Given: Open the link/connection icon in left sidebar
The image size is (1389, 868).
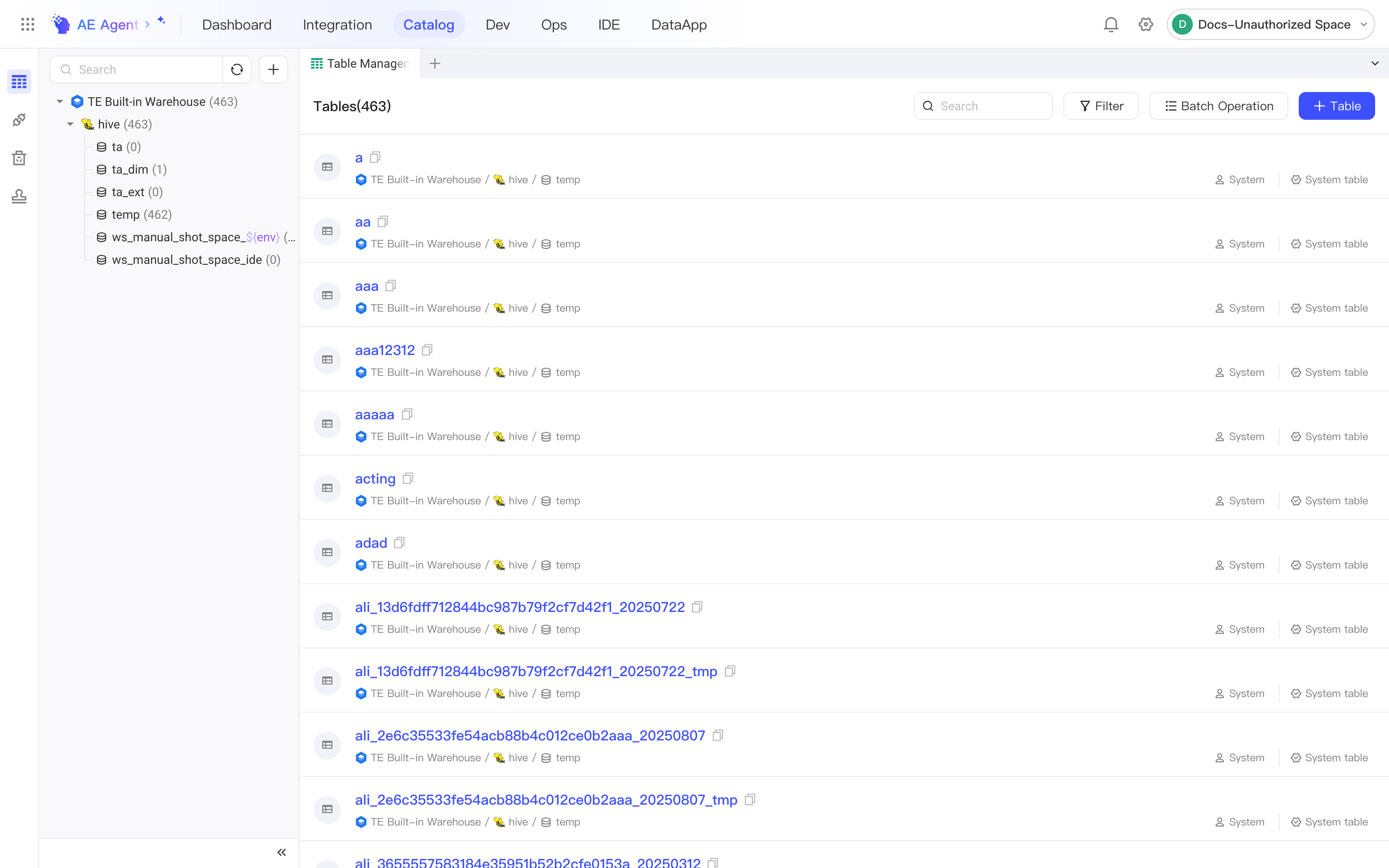Looking at the screenshot, I should (19, 120).
